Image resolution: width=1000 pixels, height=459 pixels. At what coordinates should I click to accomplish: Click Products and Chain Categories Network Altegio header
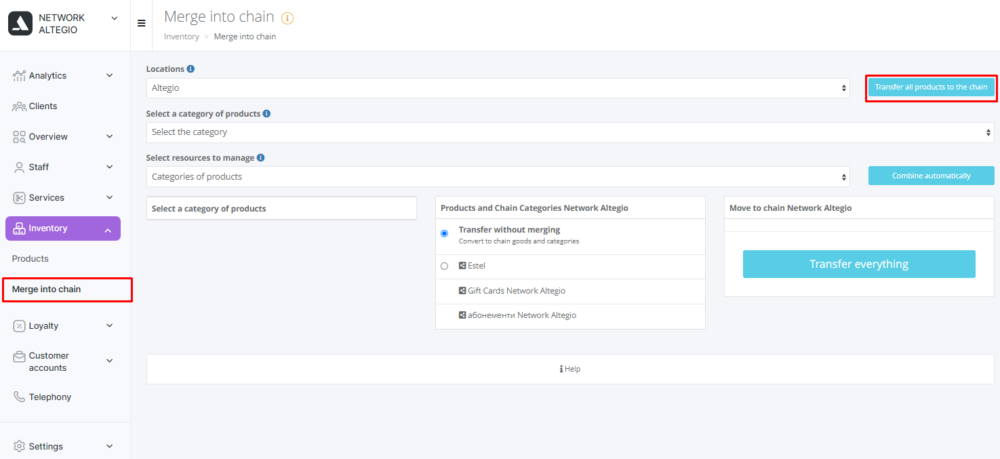tap(570, 208)
